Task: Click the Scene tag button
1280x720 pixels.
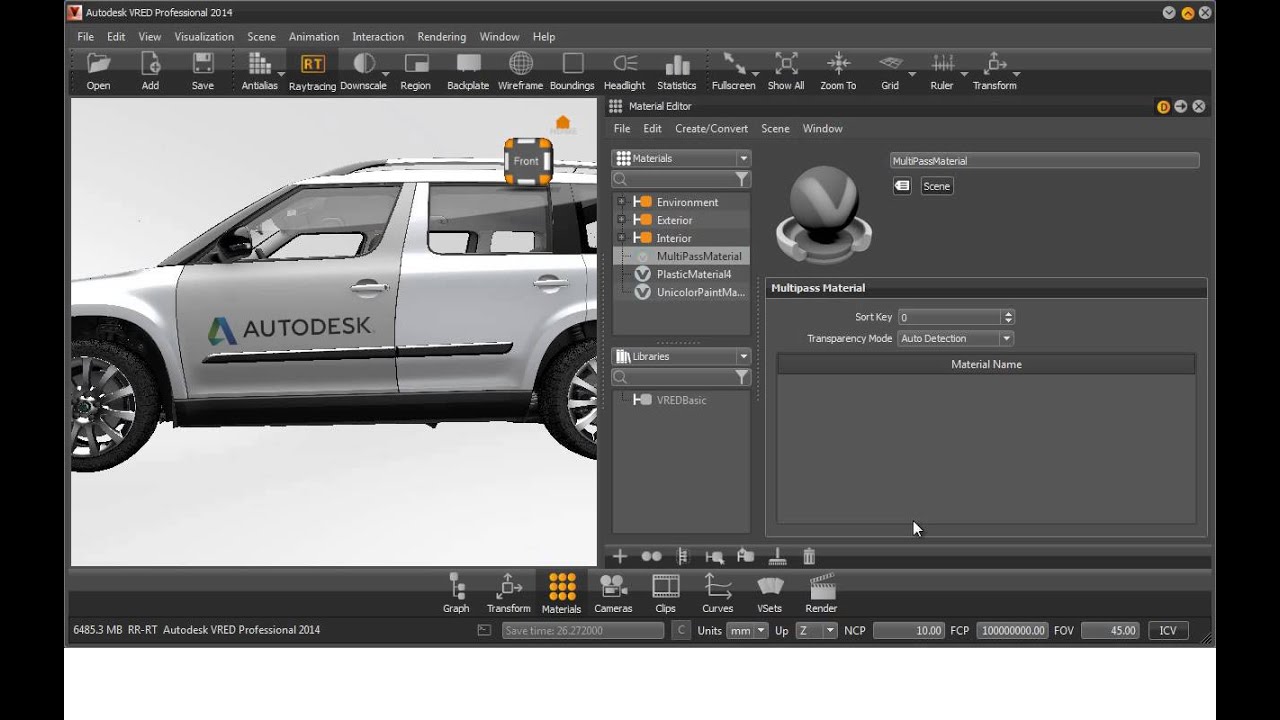Action: (x=936, y=186)
